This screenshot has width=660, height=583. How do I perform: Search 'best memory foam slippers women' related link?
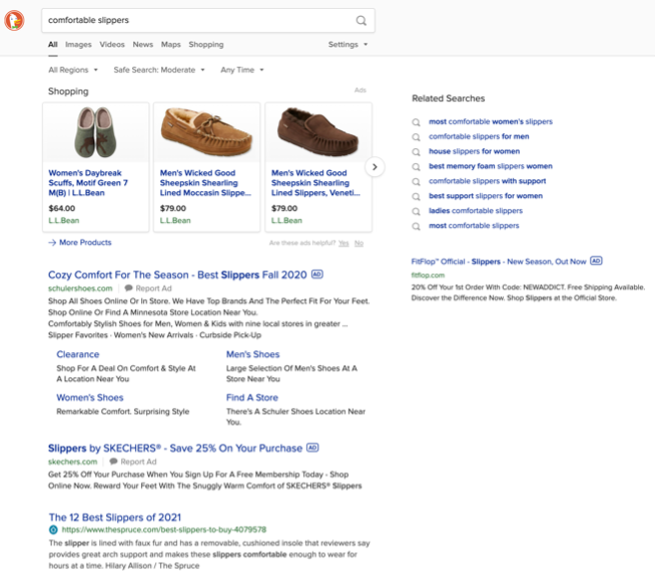(490, 167)
